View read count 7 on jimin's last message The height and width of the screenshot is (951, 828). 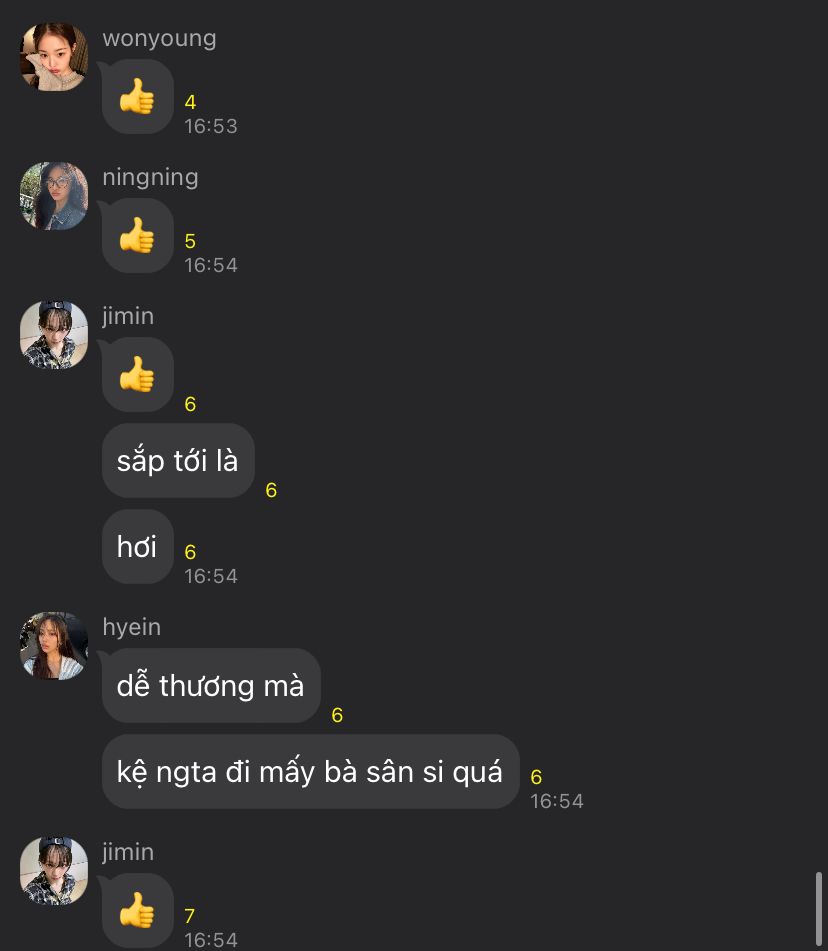coord(190,916)
